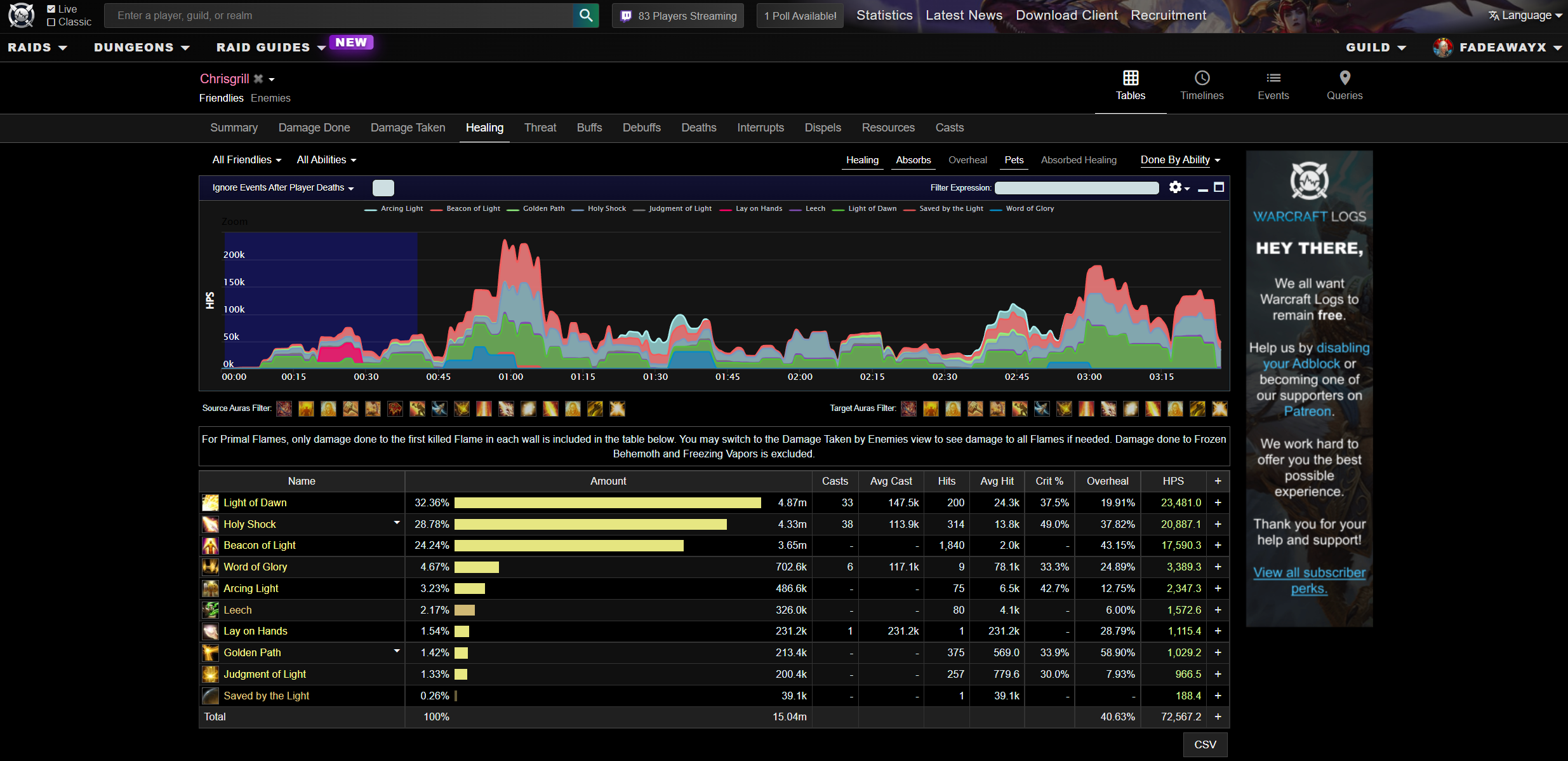
Task: Uncheck the Live checkbox
Action: [51, 9]
